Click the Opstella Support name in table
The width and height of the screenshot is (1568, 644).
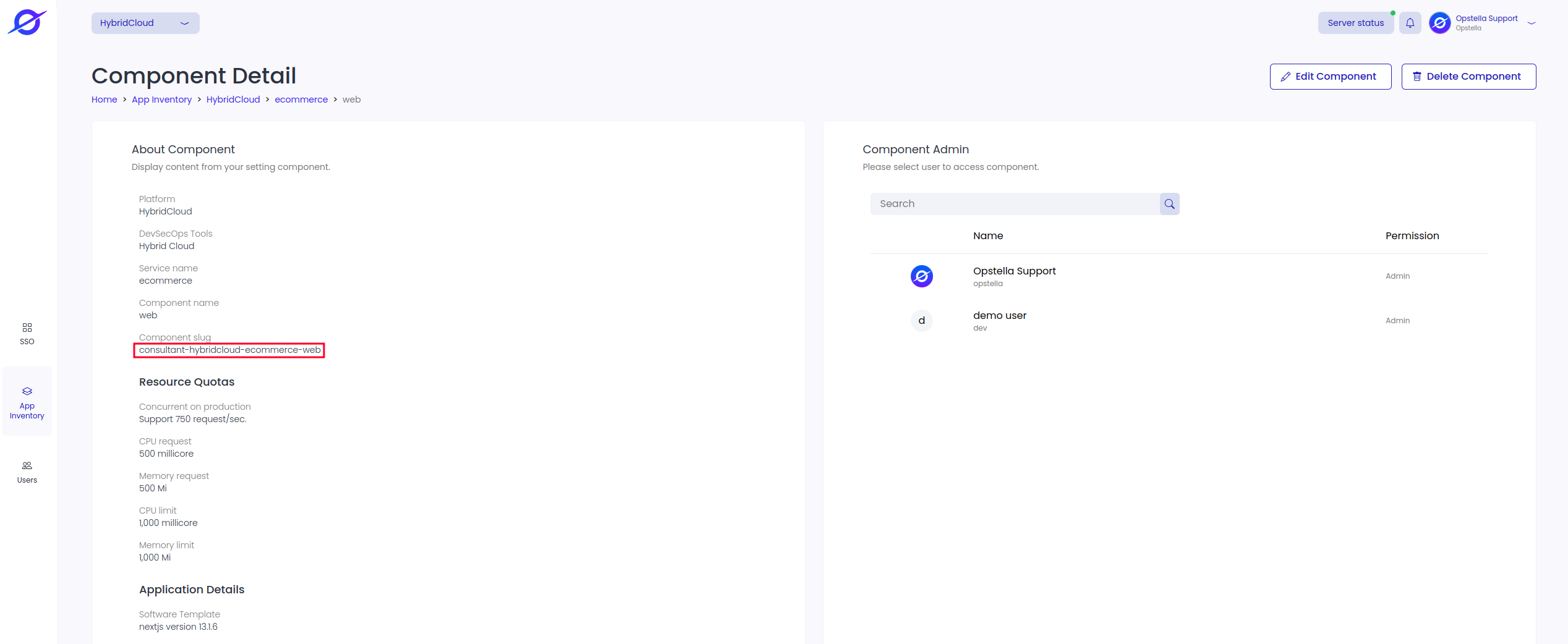(1015, 271)
